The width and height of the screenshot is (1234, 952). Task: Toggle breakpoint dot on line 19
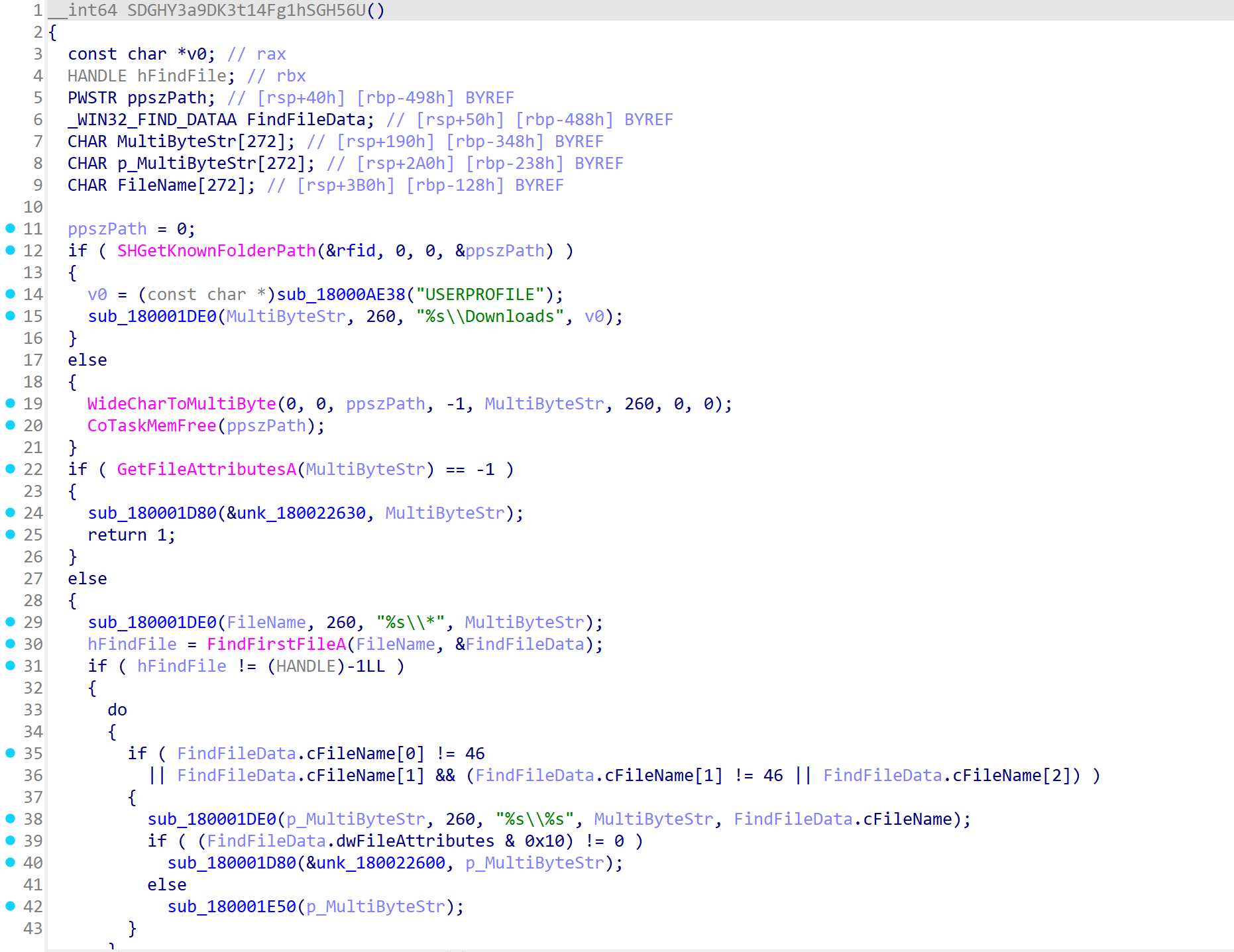(x=10, y=403)
